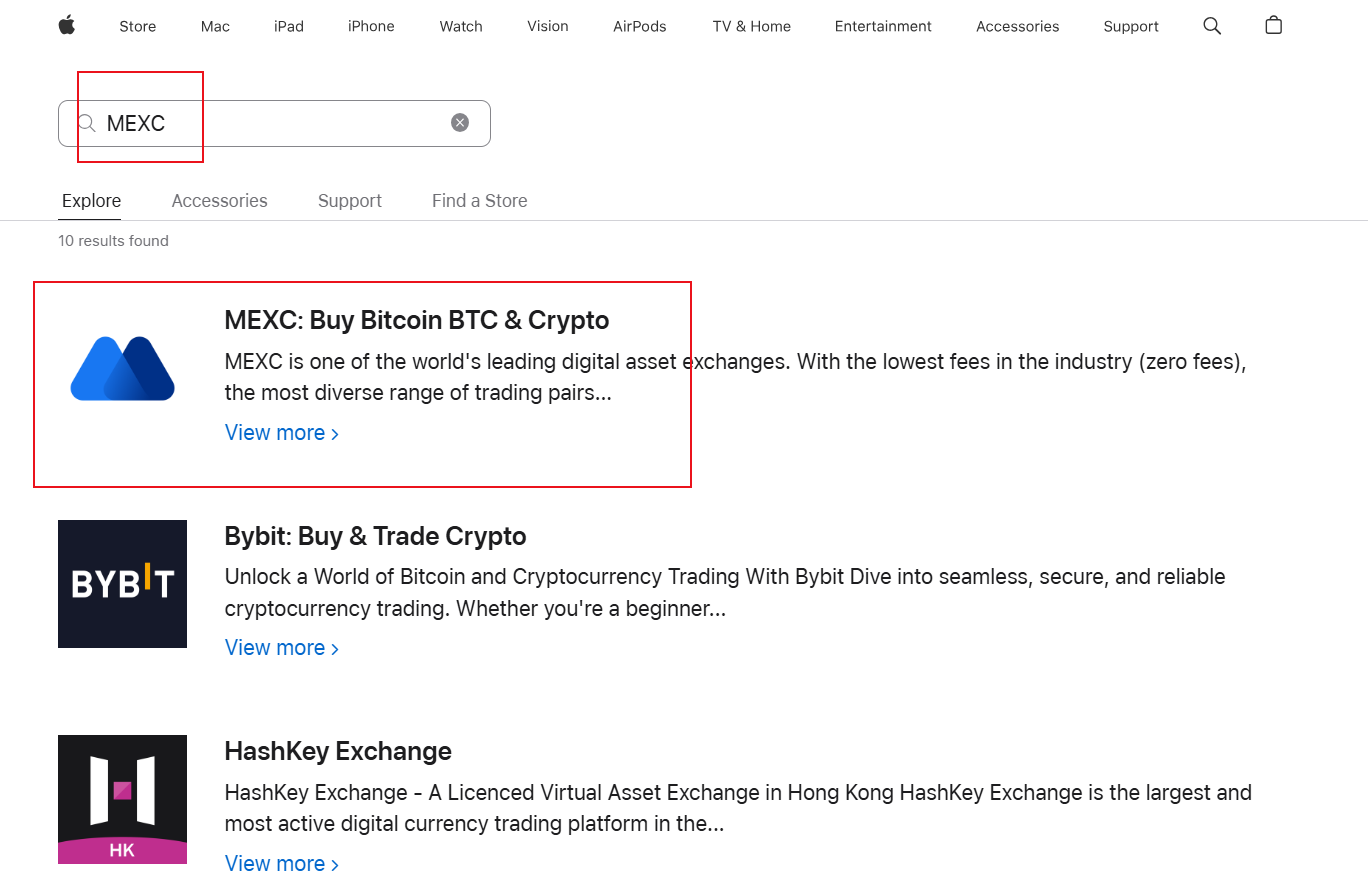Click the magnifier icon inside search box
The image size is (1368, 892).
pyautogui.click(x=87, y=123)
